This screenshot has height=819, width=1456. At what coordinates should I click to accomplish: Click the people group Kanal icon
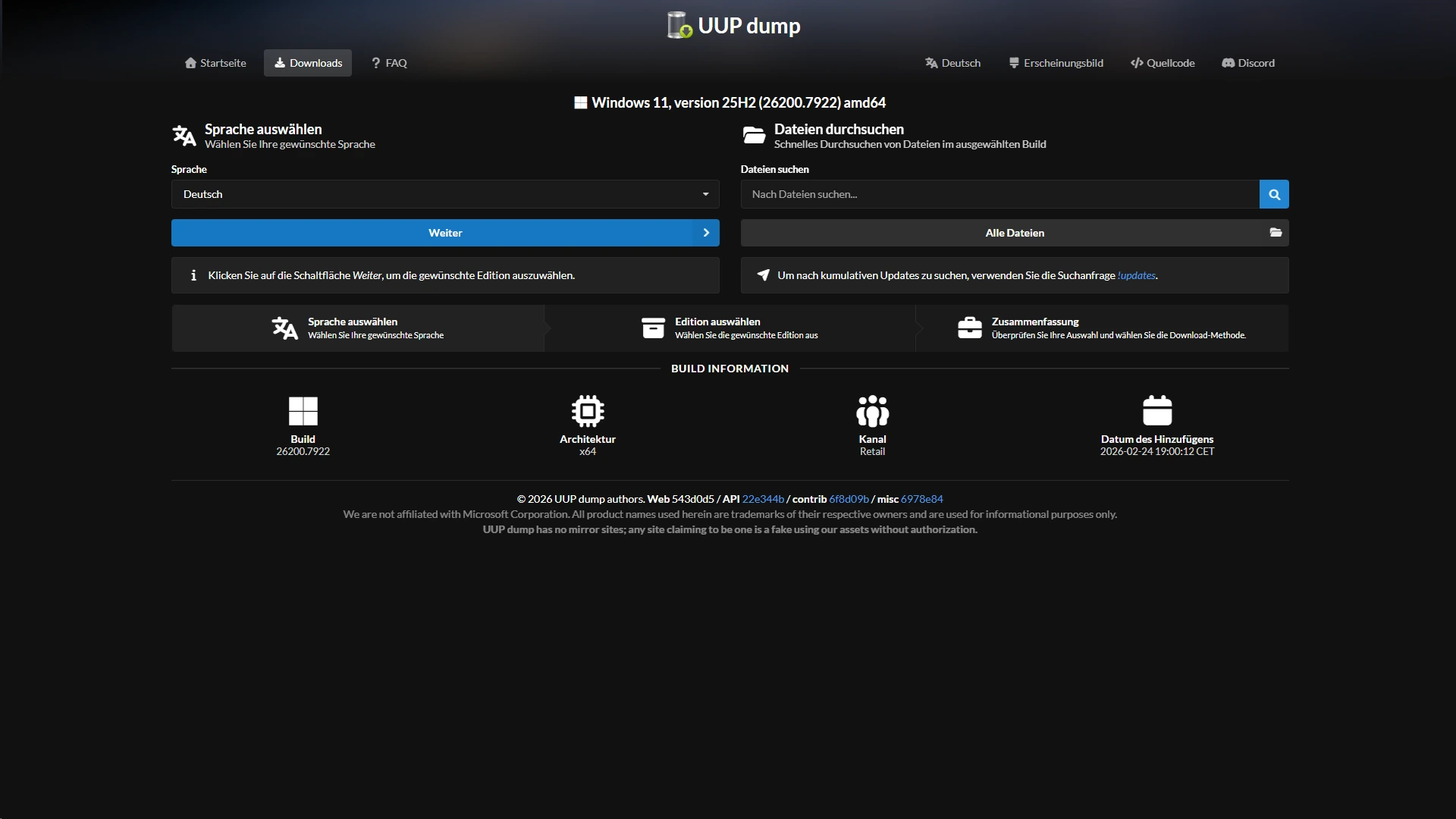(x=872, y=411)
